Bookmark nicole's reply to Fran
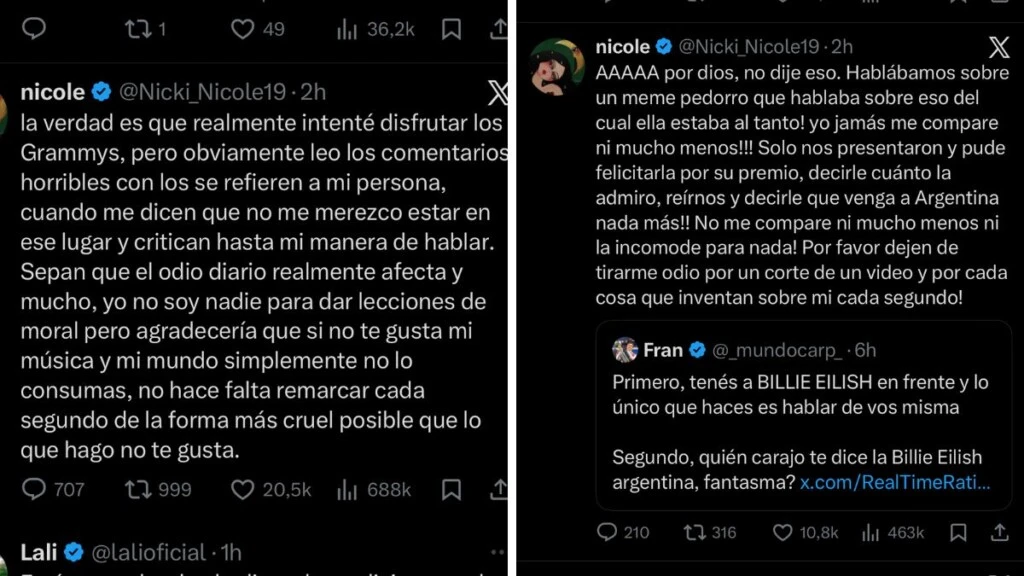Viewport: 1024px width, 576px height. tap(958, 532)
